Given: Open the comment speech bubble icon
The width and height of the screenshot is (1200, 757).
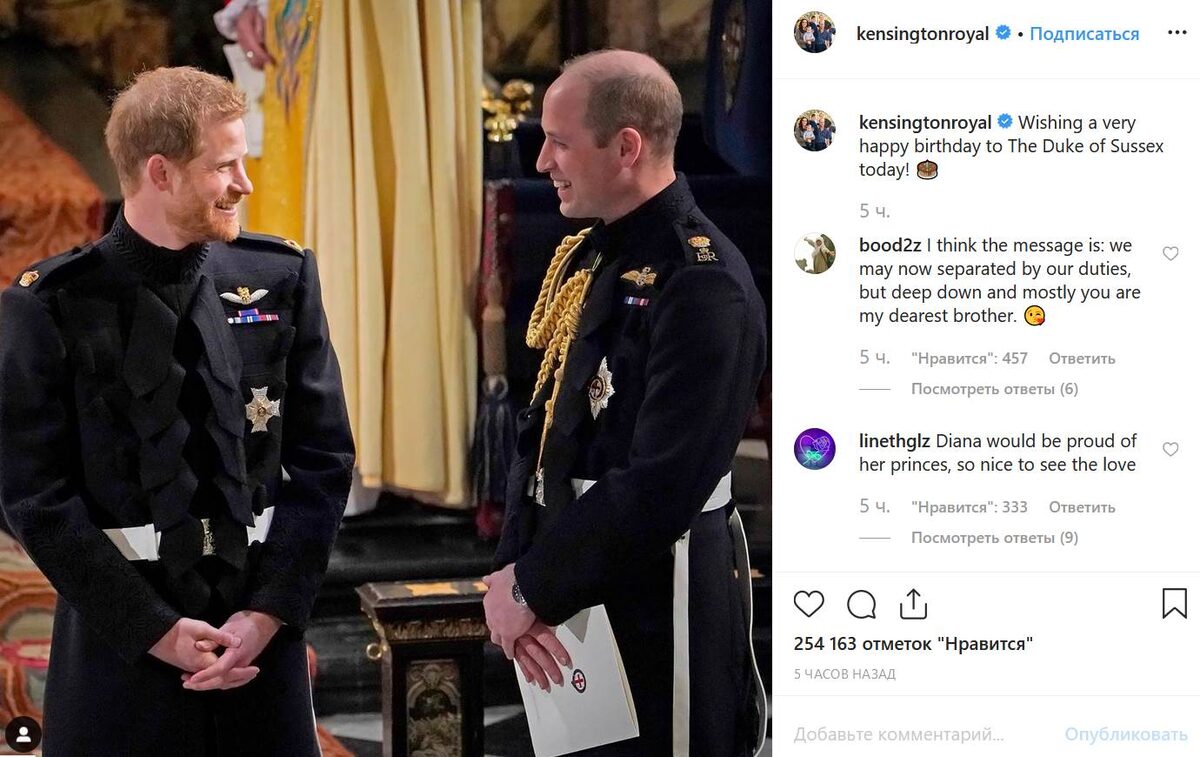Looking at the screenshot, I should click(x=861, y=604).
